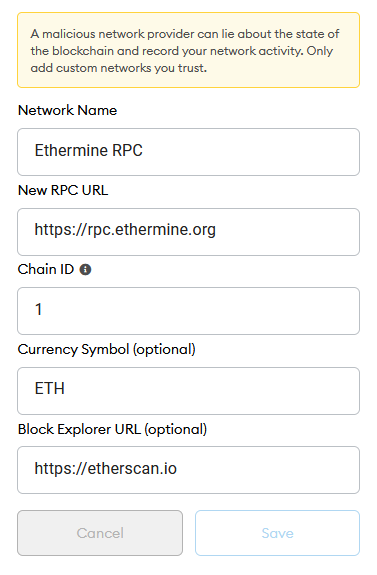
Task: Select the New RPC URL input field
Action: pyautogui.click(x=188, y=232)
